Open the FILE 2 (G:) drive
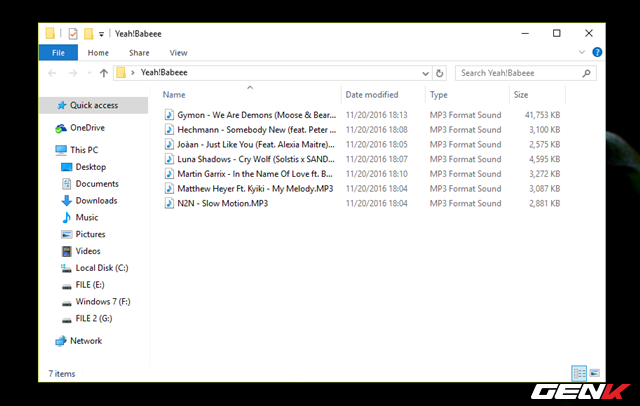Image resolution: width=640 pixels, height=406 pixels. (x=94, y=318)
